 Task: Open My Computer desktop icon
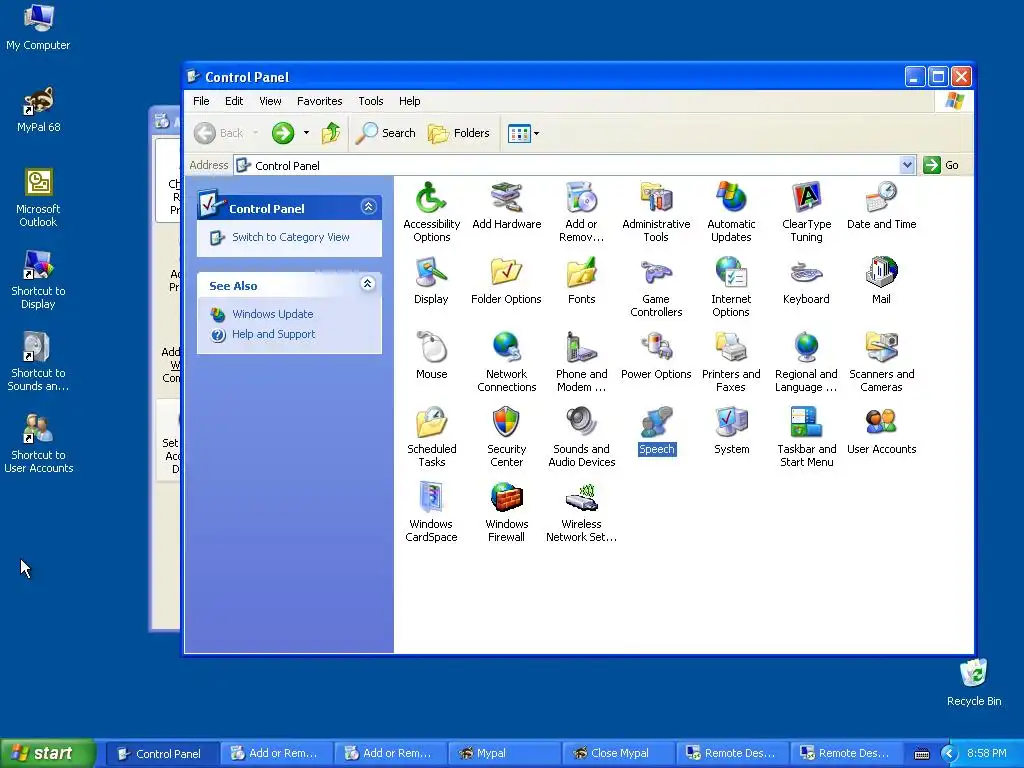pyautogui.click(x=38, y=27)
